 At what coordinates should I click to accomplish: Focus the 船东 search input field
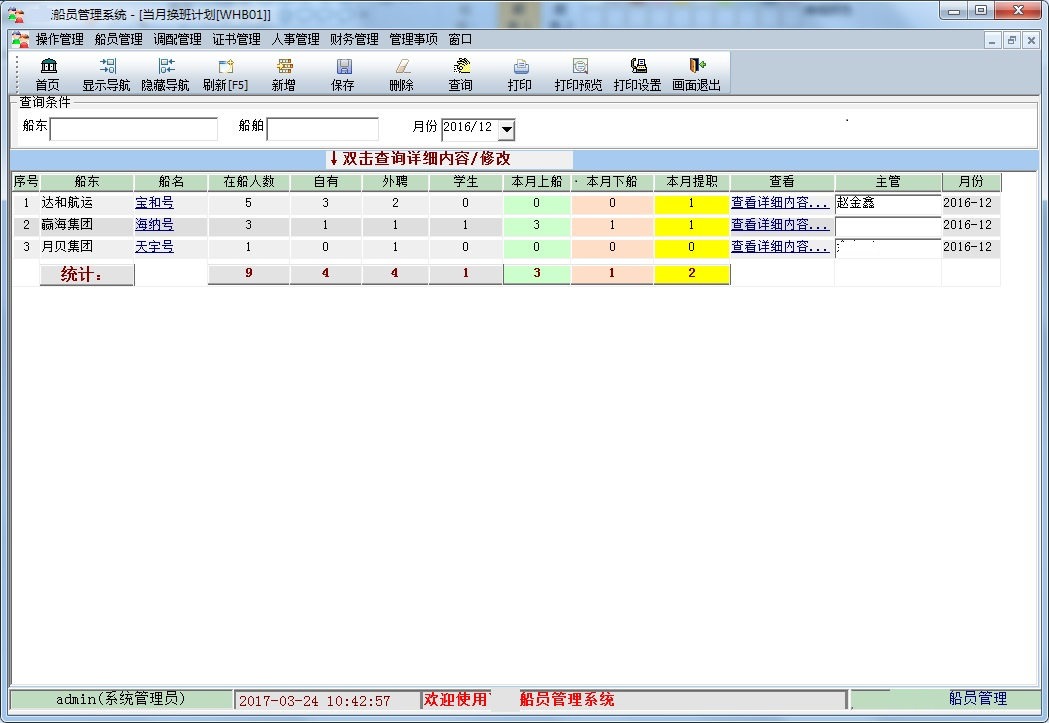134,128
